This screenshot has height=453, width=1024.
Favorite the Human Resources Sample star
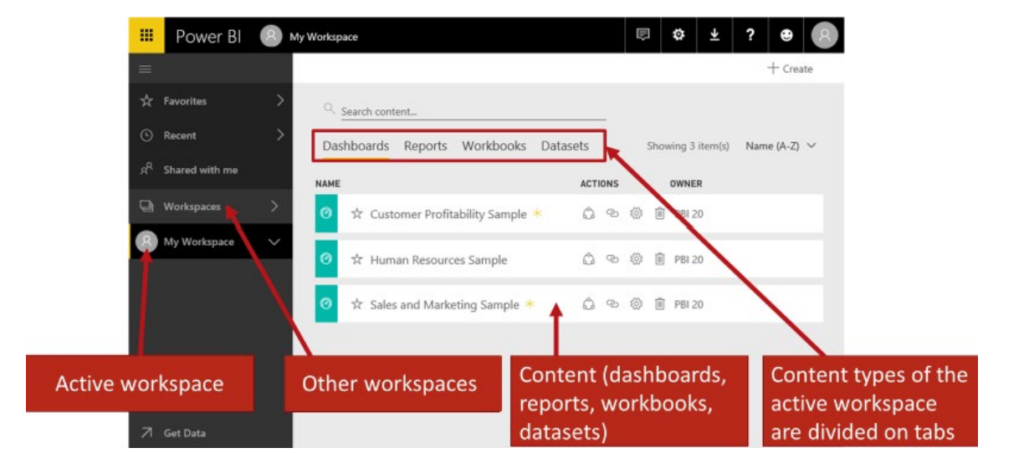(x=357, y=259)
